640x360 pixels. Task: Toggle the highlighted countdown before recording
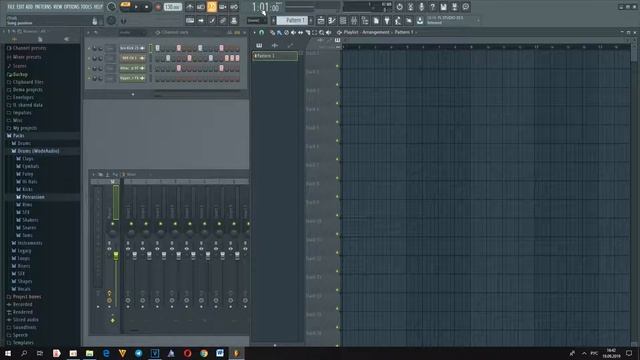(x=212, y=7)
